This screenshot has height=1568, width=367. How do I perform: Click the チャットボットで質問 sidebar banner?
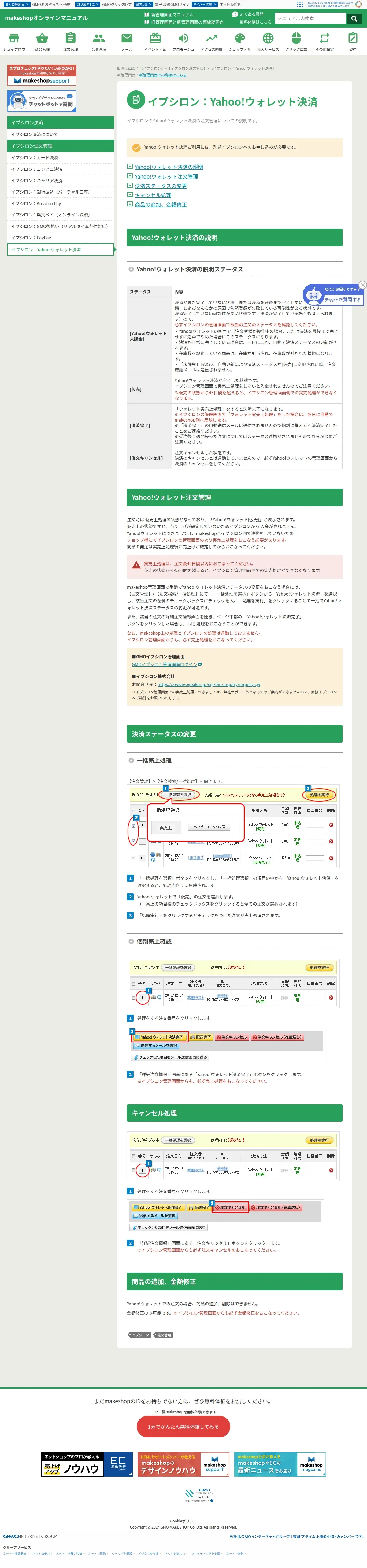(x=42, y=101)
